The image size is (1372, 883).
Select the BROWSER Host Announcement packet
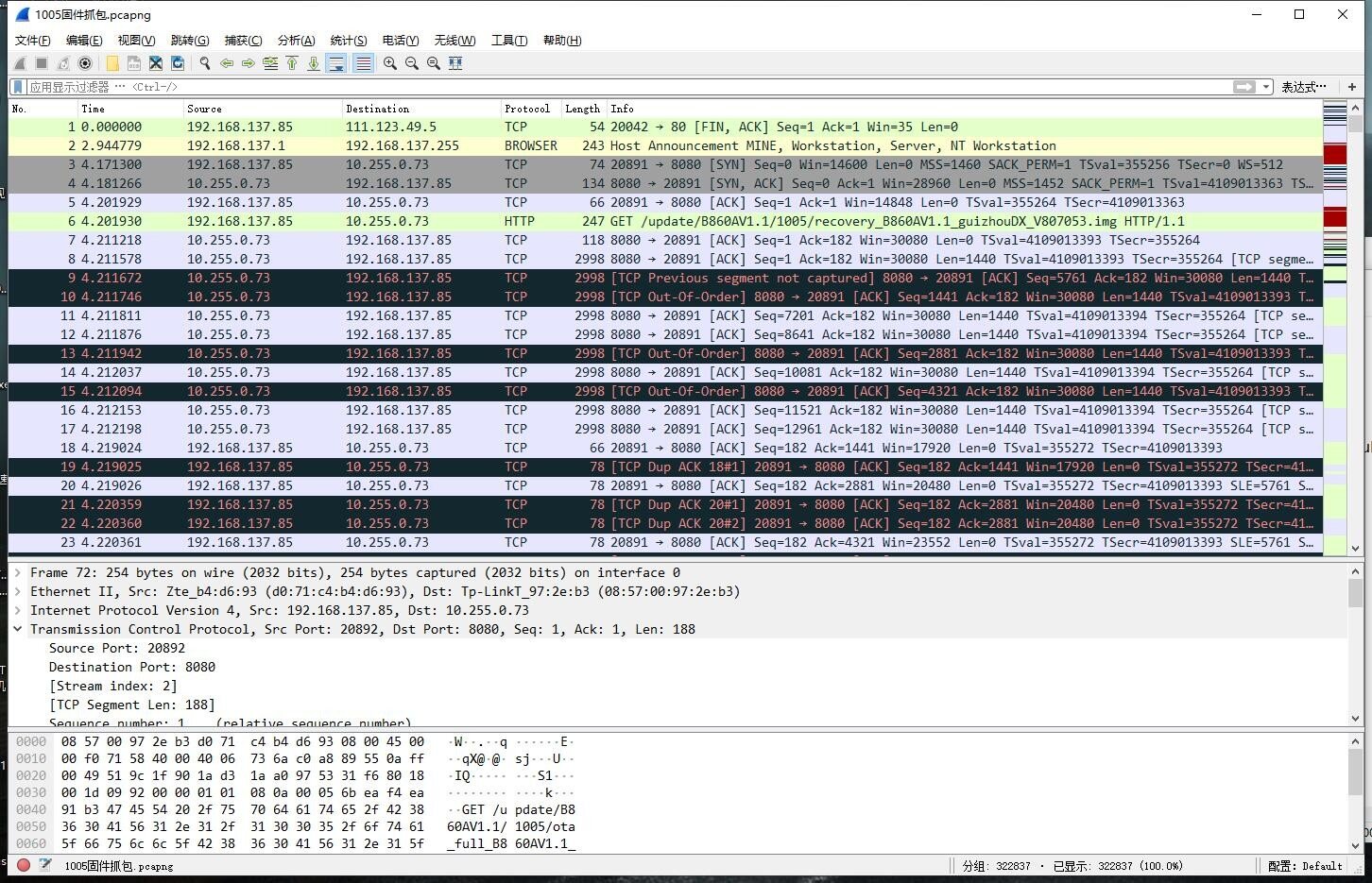coord(665,145)
